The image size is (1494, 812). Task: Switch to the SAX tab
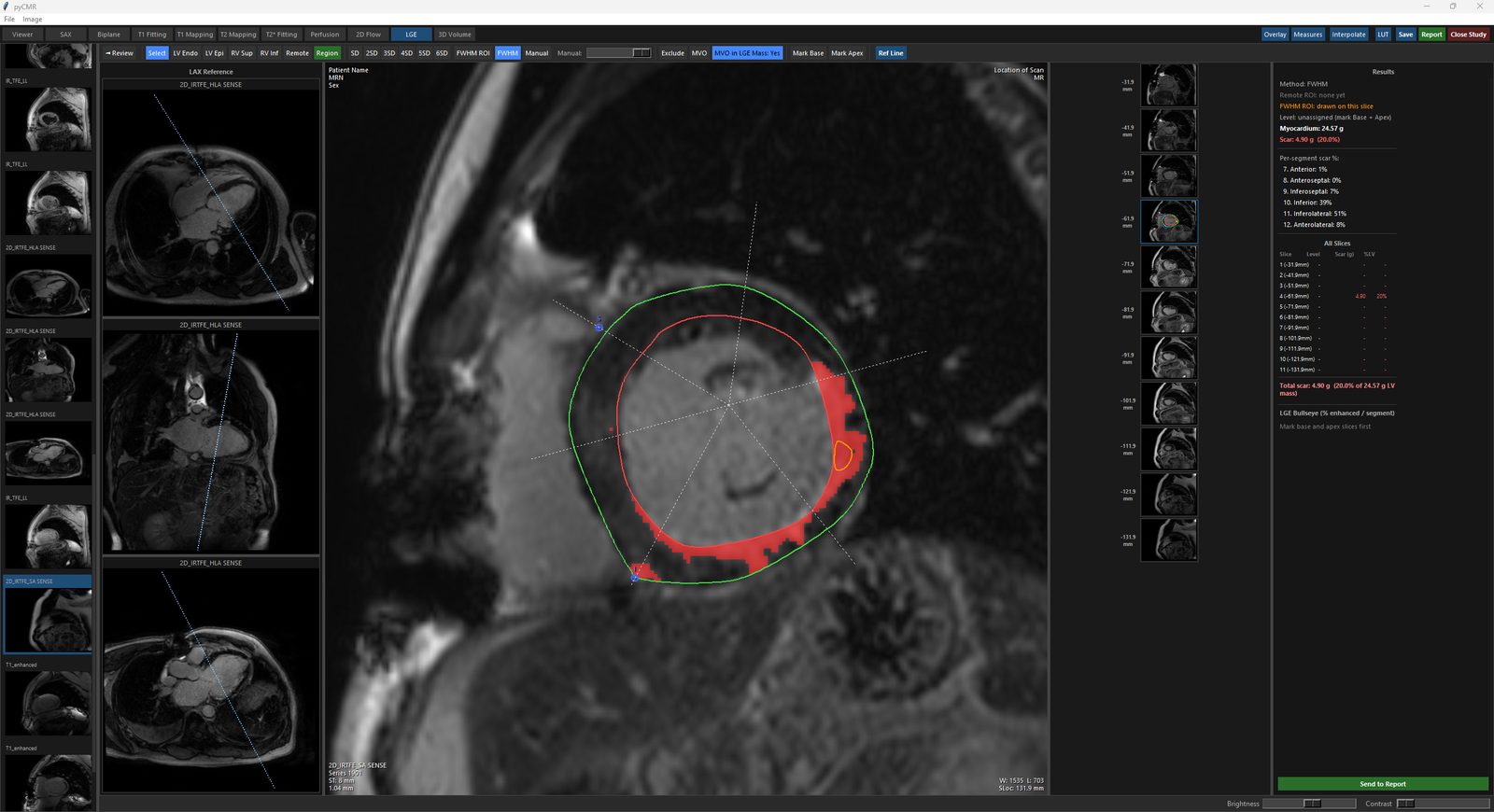(65, 35)
